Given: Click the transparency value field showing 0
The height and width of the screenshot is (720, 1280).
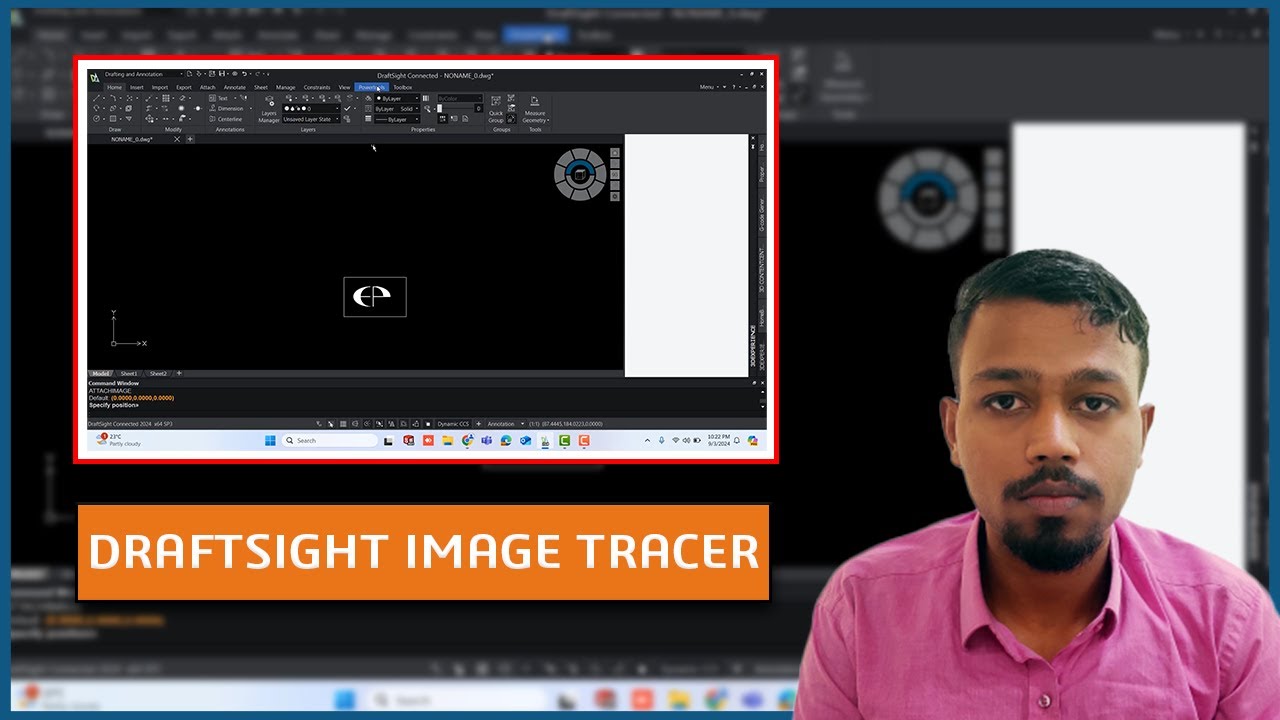Looking at the screenshot, I should tap(478, 109).
